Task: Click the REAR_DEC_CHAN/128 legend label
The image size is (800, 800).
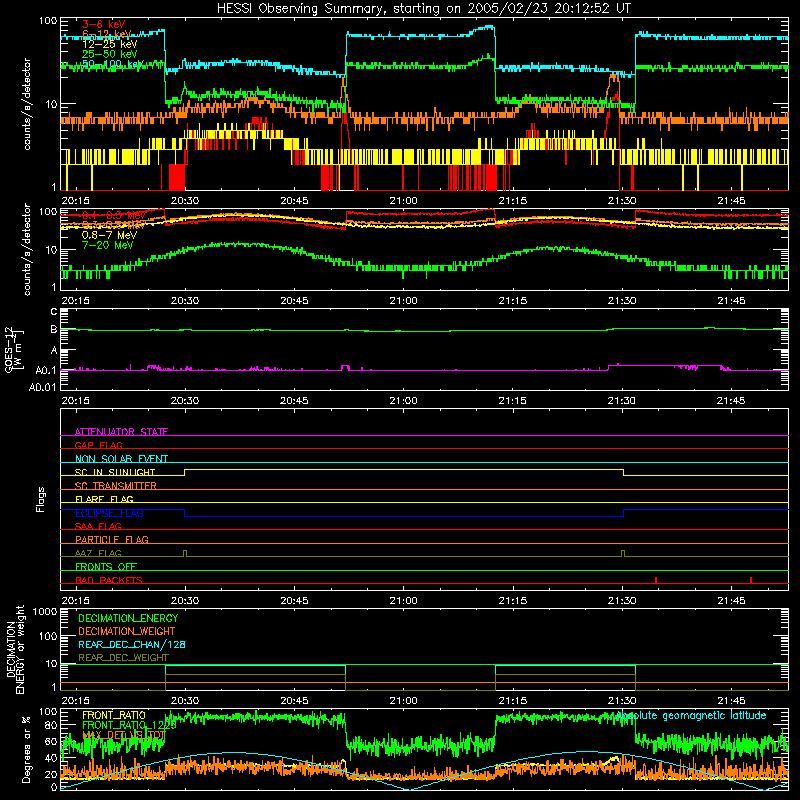Action: tap(132, 644)
